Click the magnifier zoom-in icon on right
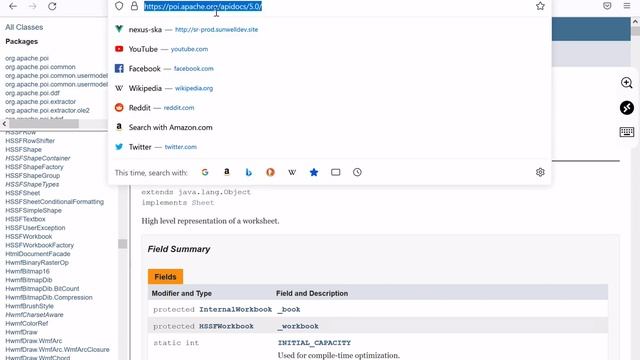 tap(627, 83)
